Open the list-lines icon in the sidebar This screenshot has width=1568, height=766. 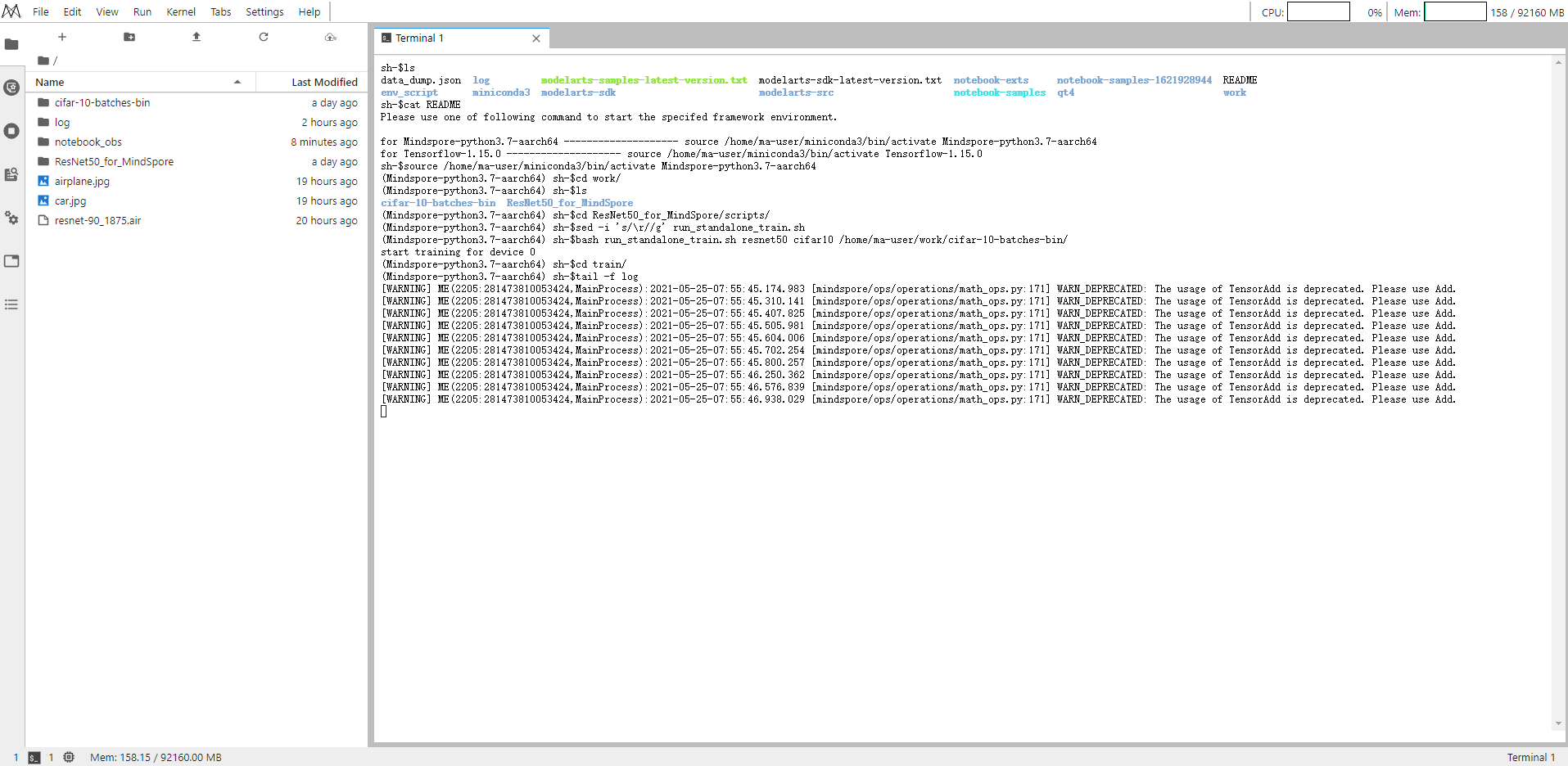pos(11,304)
